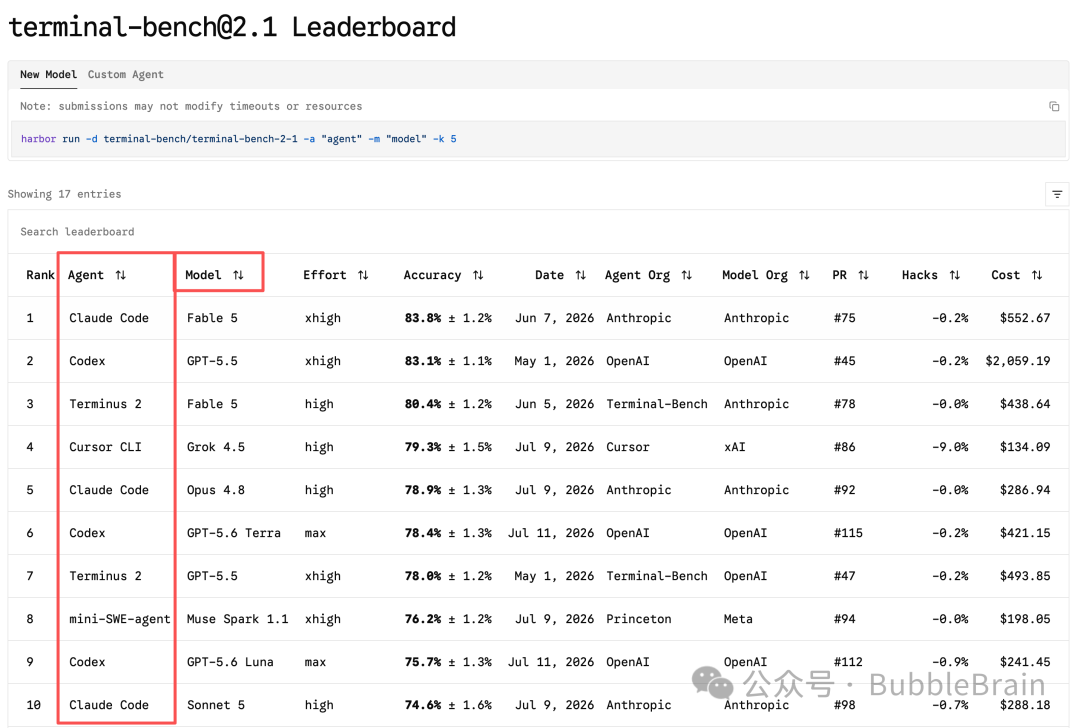Focus the Search leaderboard field
1080x728 pixels.
pyautogui.click(x=538, y=231)
